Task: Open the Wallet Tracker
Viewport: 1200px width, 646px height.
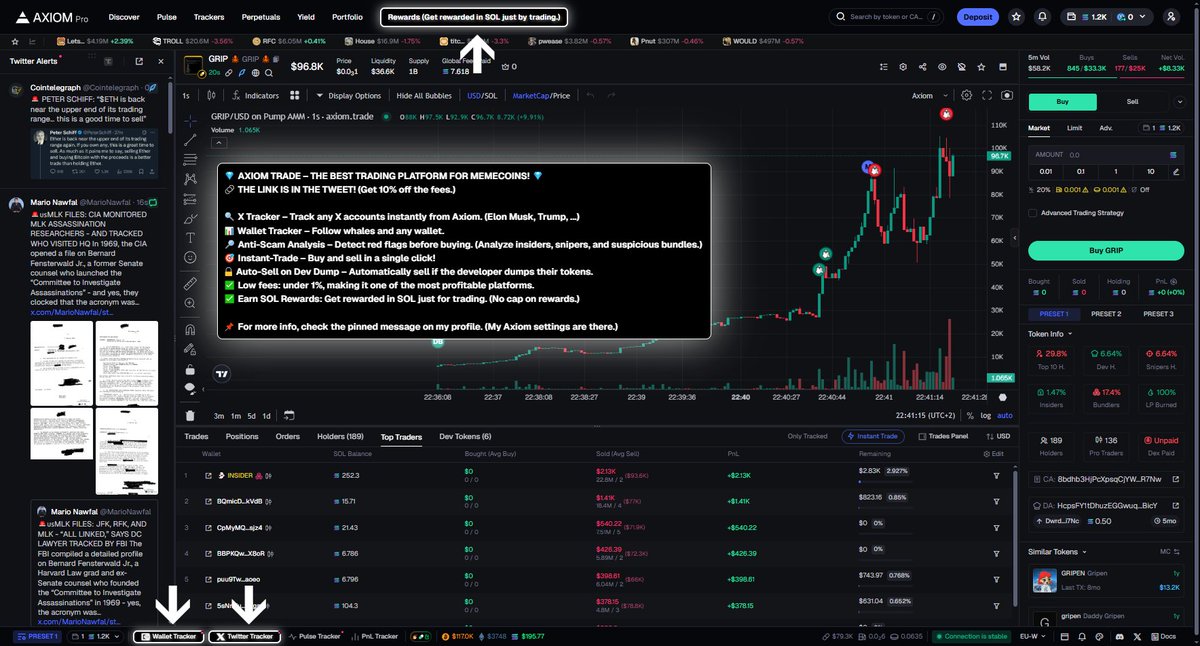Action: point(169,636)
